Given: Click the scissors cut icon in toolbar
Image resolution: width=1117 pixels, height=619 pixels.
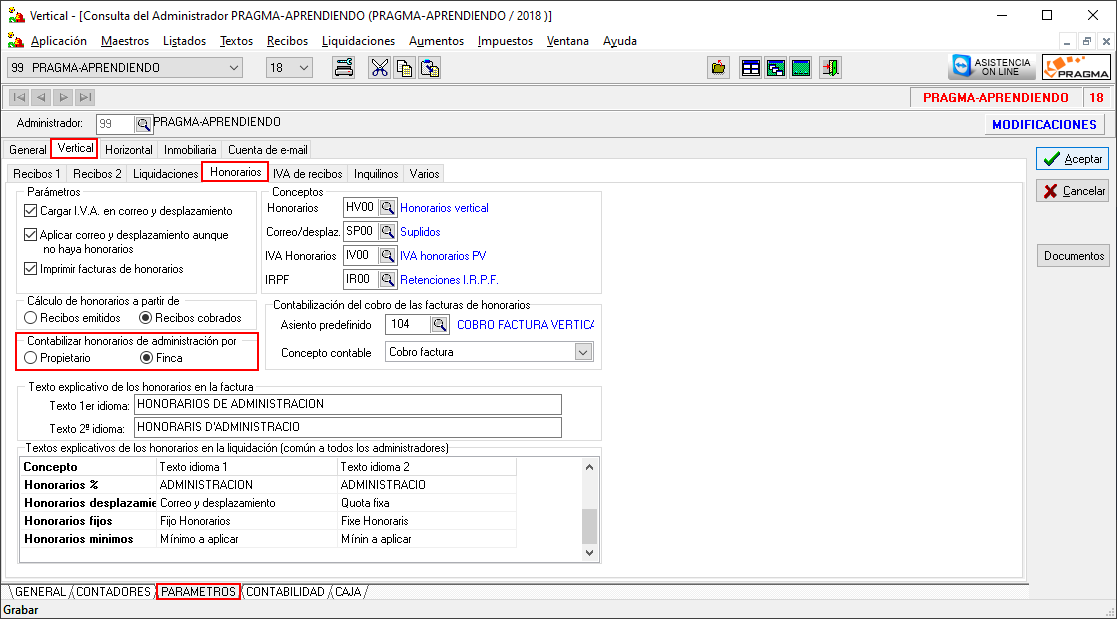Looking at the screenshot, I should (x=379, y=68).
